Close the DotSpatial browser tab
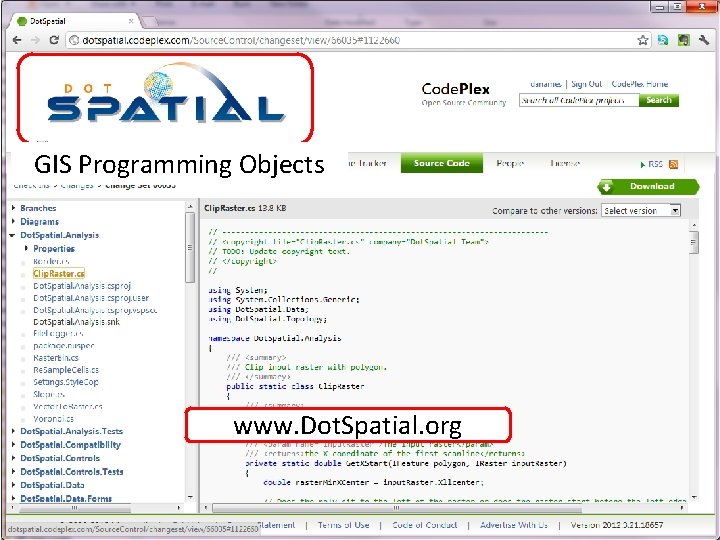The image size is (720, 540). 131,21
